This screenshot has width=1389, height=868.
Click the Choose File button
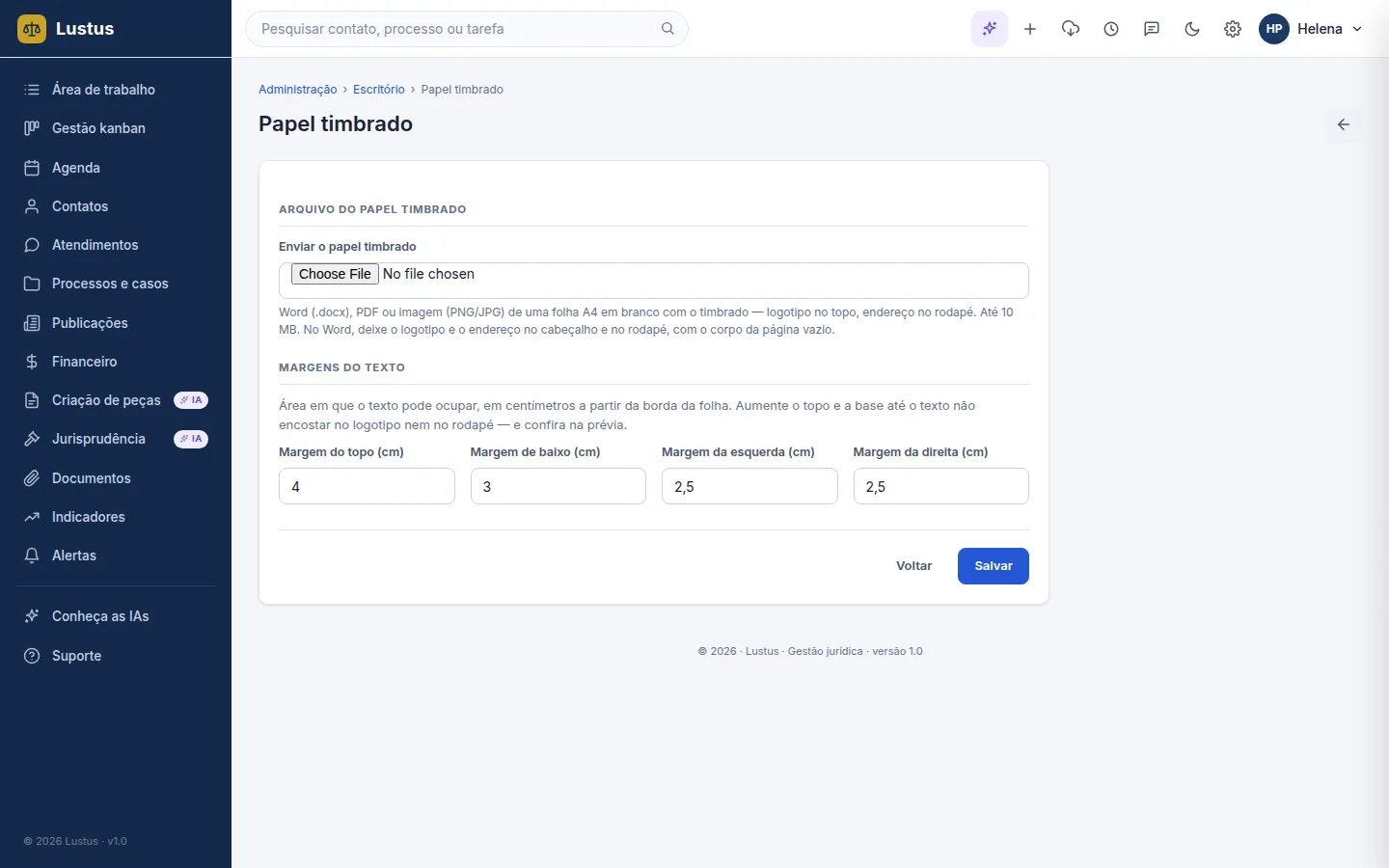[x=335, y=274]
